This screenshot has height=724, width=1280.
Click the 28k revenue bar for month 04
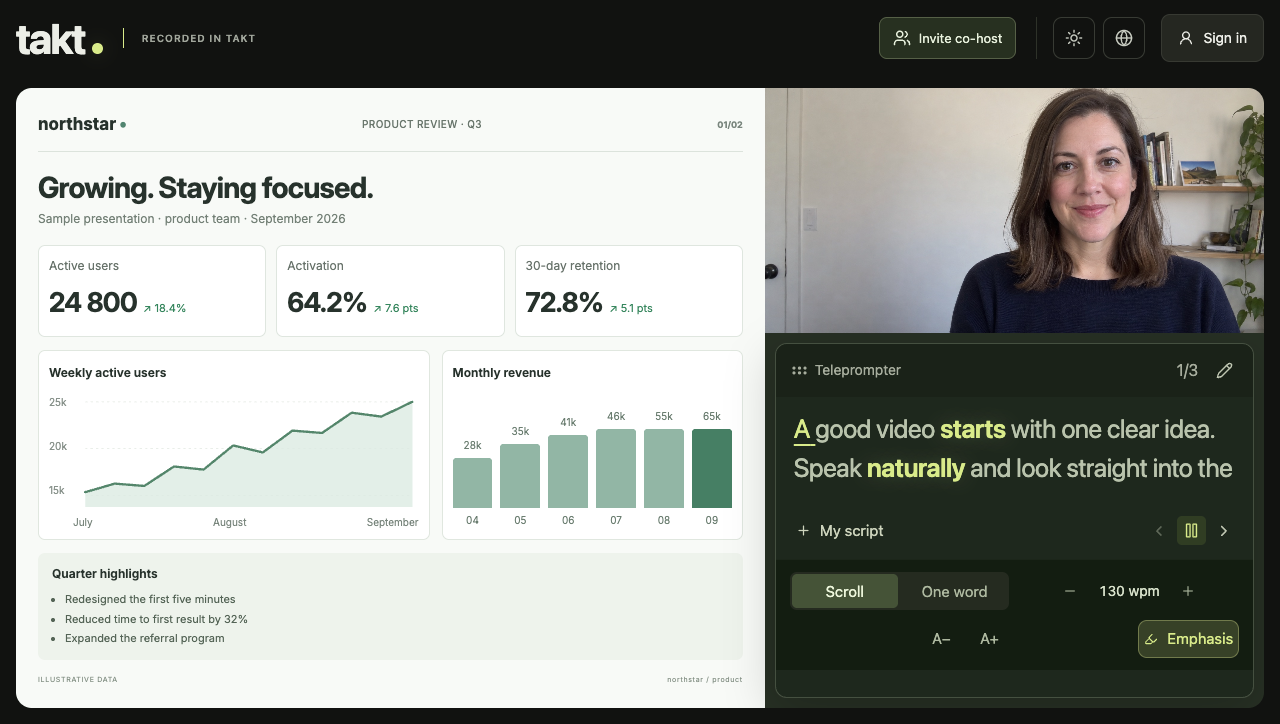[x=472, y=483]
